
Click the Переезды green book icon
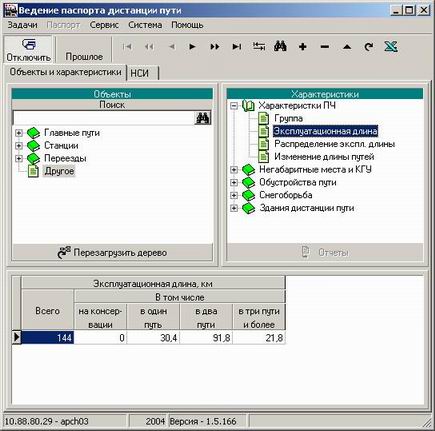point(33,158)
